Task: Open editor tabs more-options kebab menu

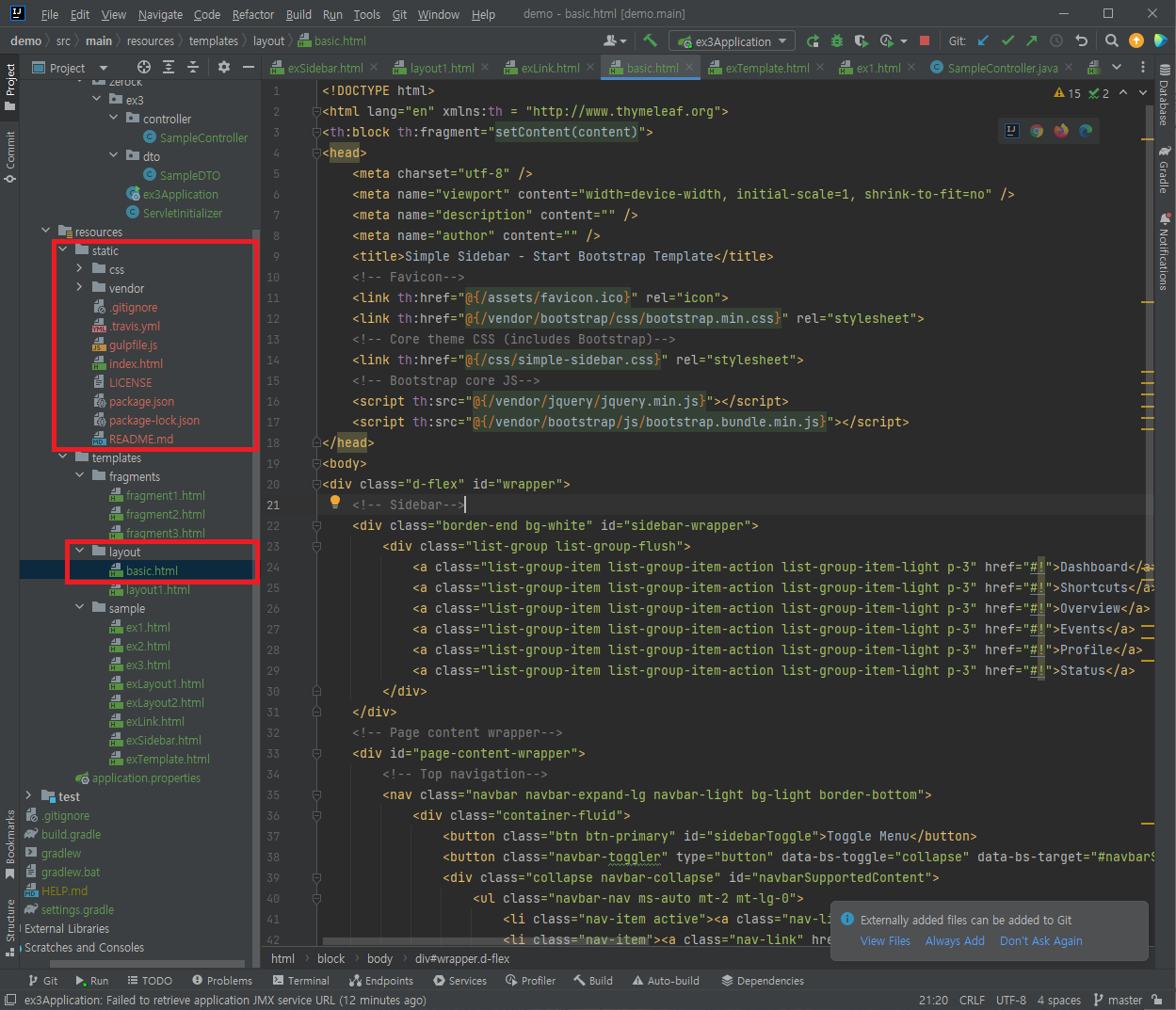Action: pos(1142,67)
